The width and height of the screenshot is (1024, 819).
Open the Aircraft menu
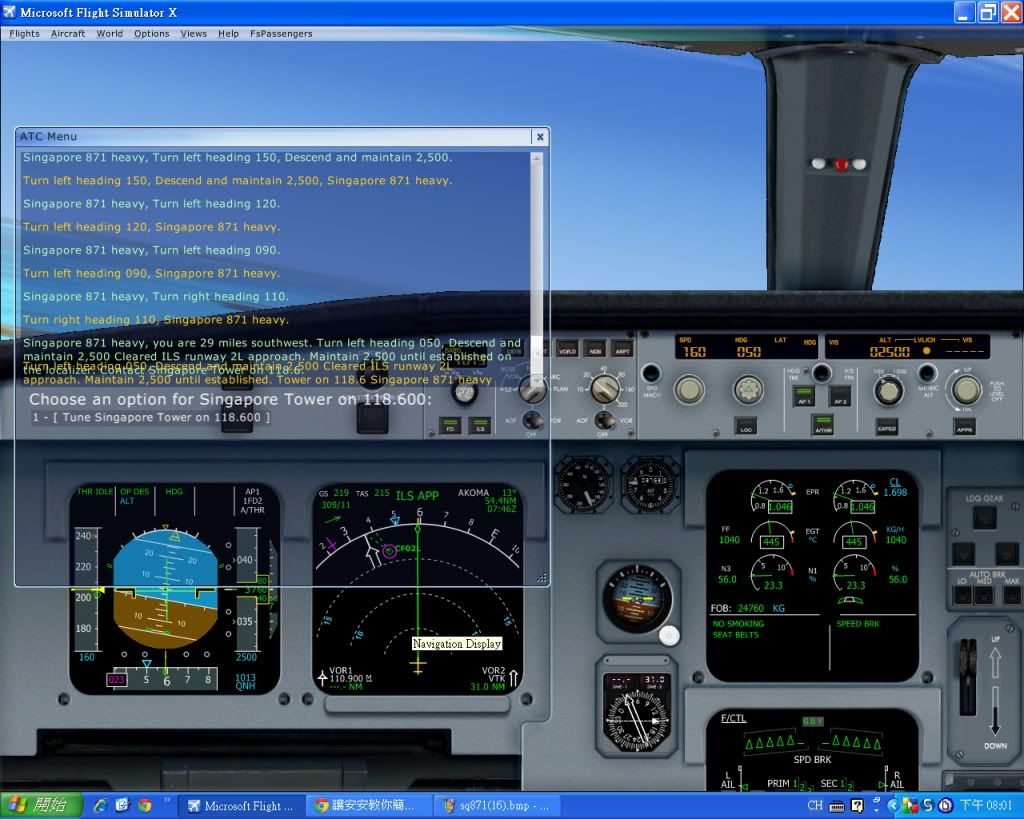point(68,33)
